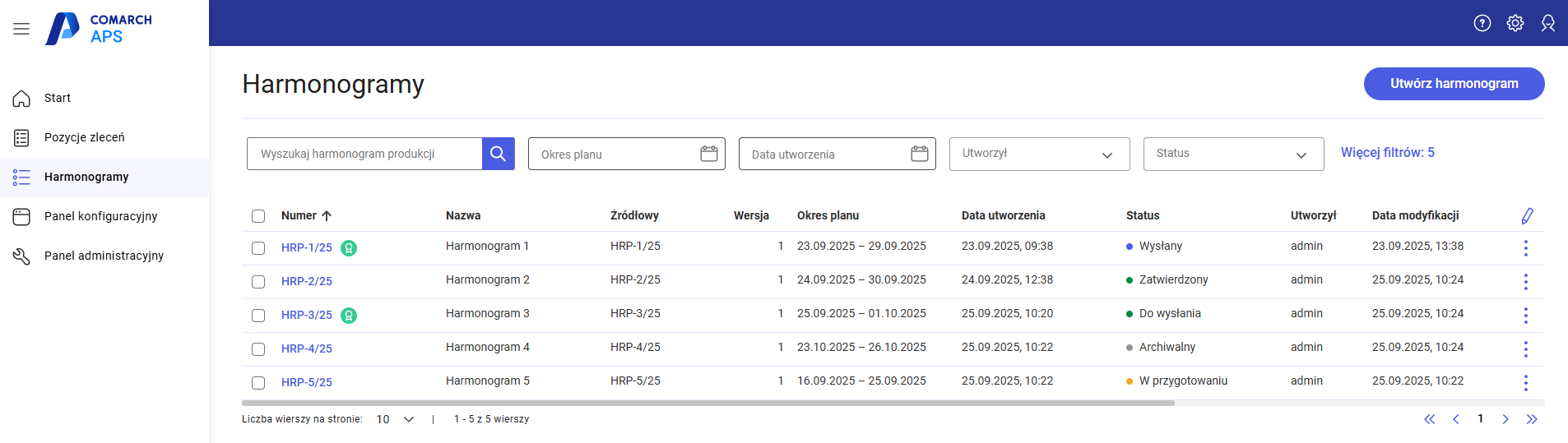Image resolution: width=1568 pixels, height=443 pixels.
Task: Open calendar picker in Okres planu
Action: click(708, 154)
